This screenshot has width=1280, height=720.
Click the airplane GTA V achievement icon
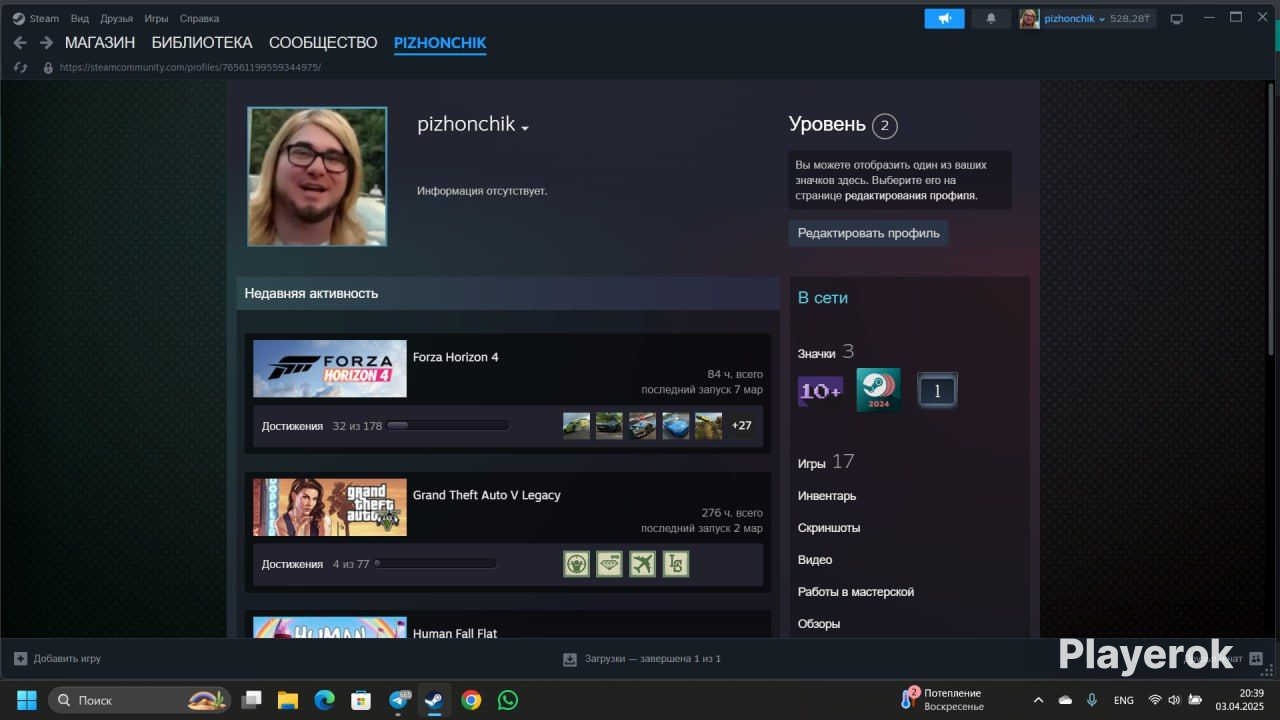(x=642, y=564)
